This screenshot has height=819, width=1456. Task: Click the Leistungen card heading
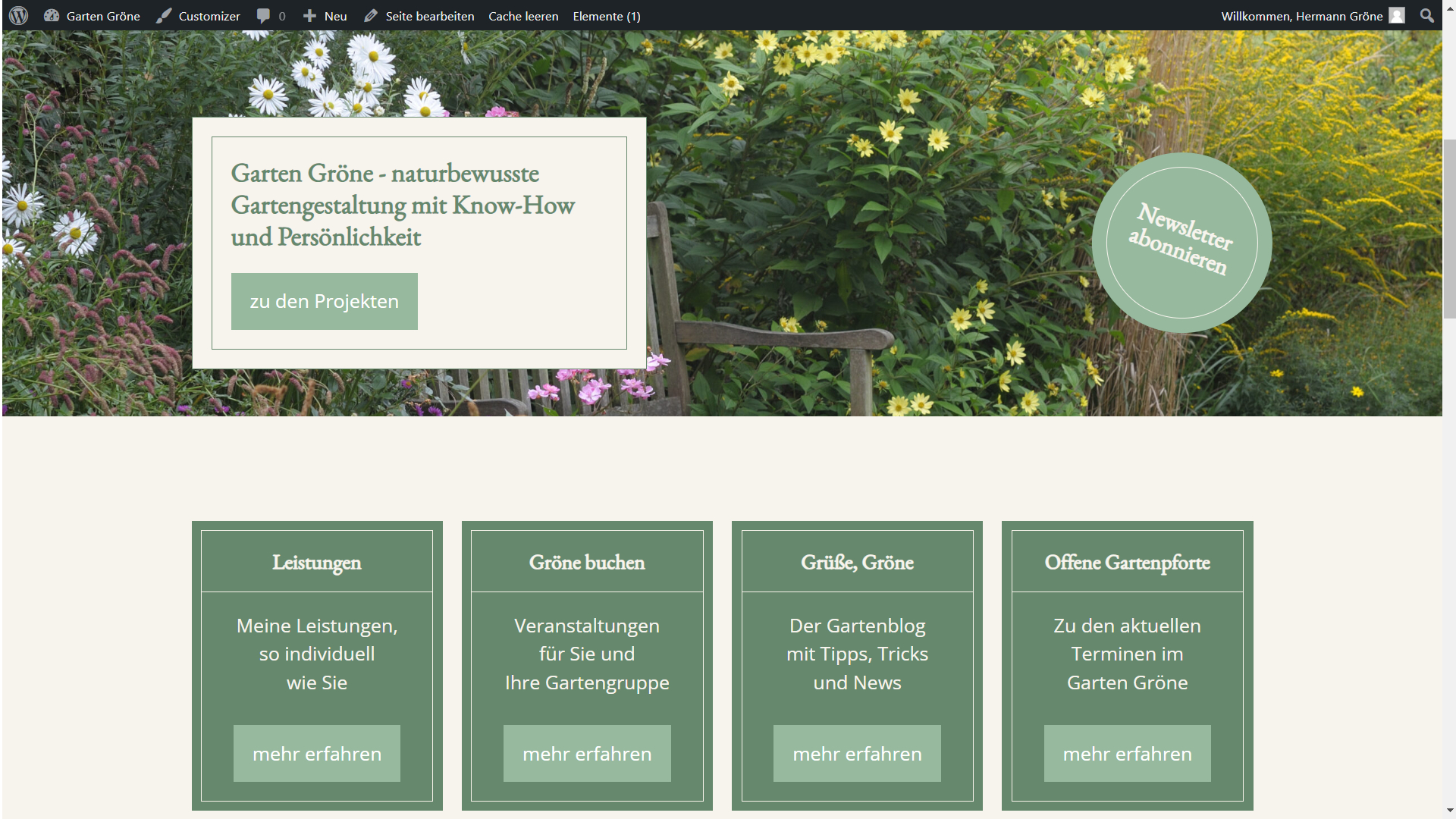(x=317, y=563)
